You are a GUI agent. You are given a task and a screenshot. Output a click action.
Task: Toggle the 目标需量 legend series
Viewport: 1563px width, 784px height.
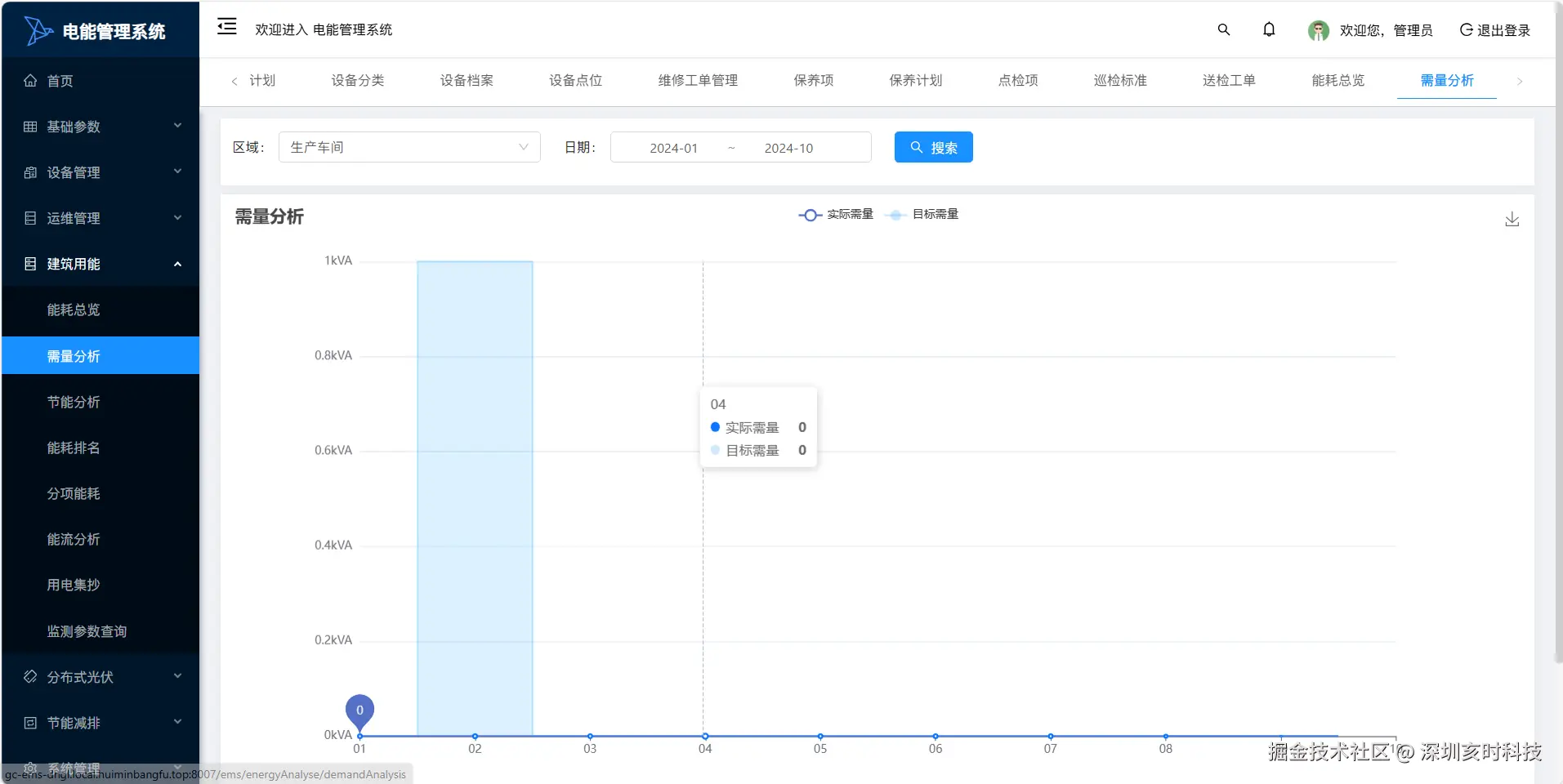point(922,215)
